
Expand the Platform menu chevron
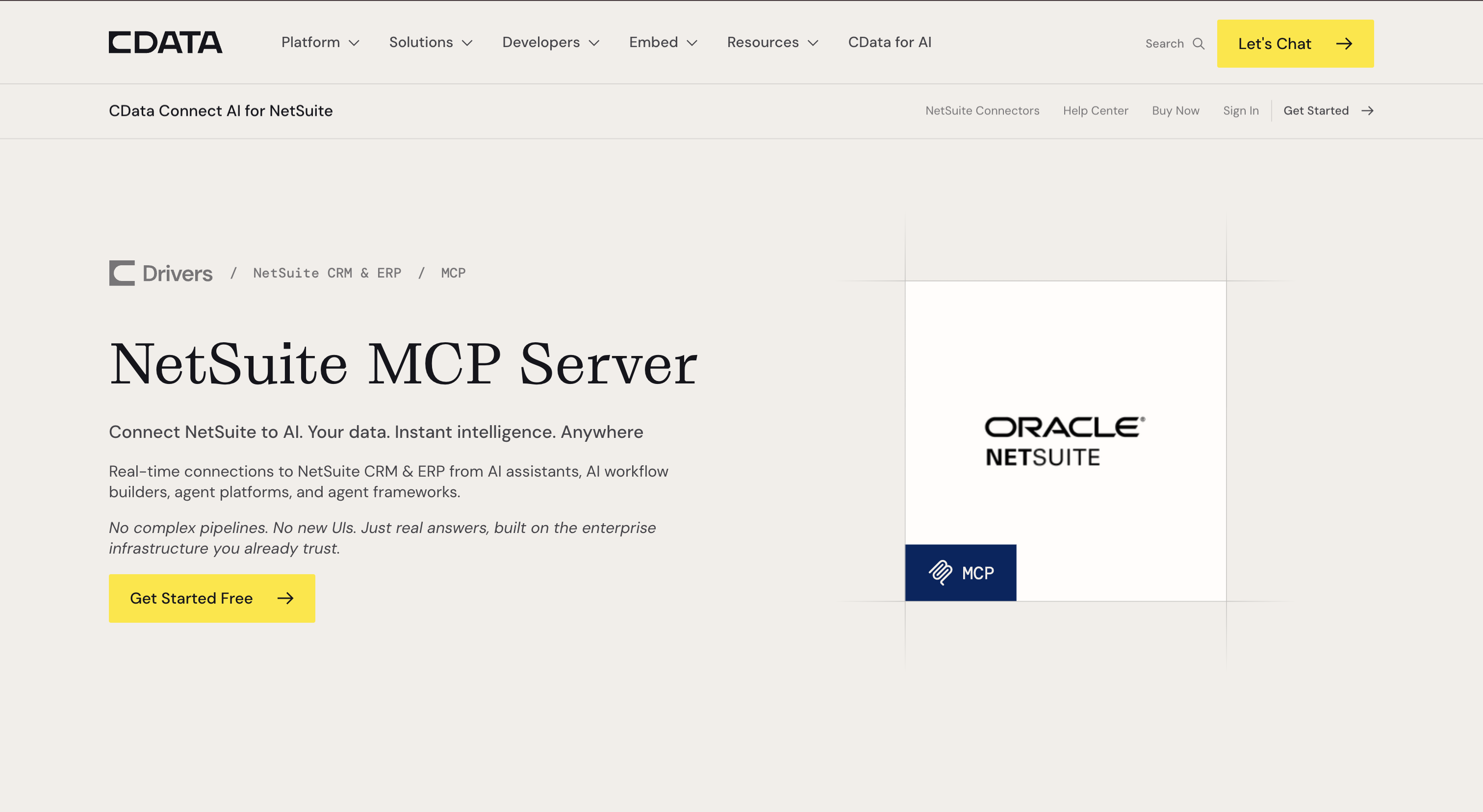tap(355, 43)
